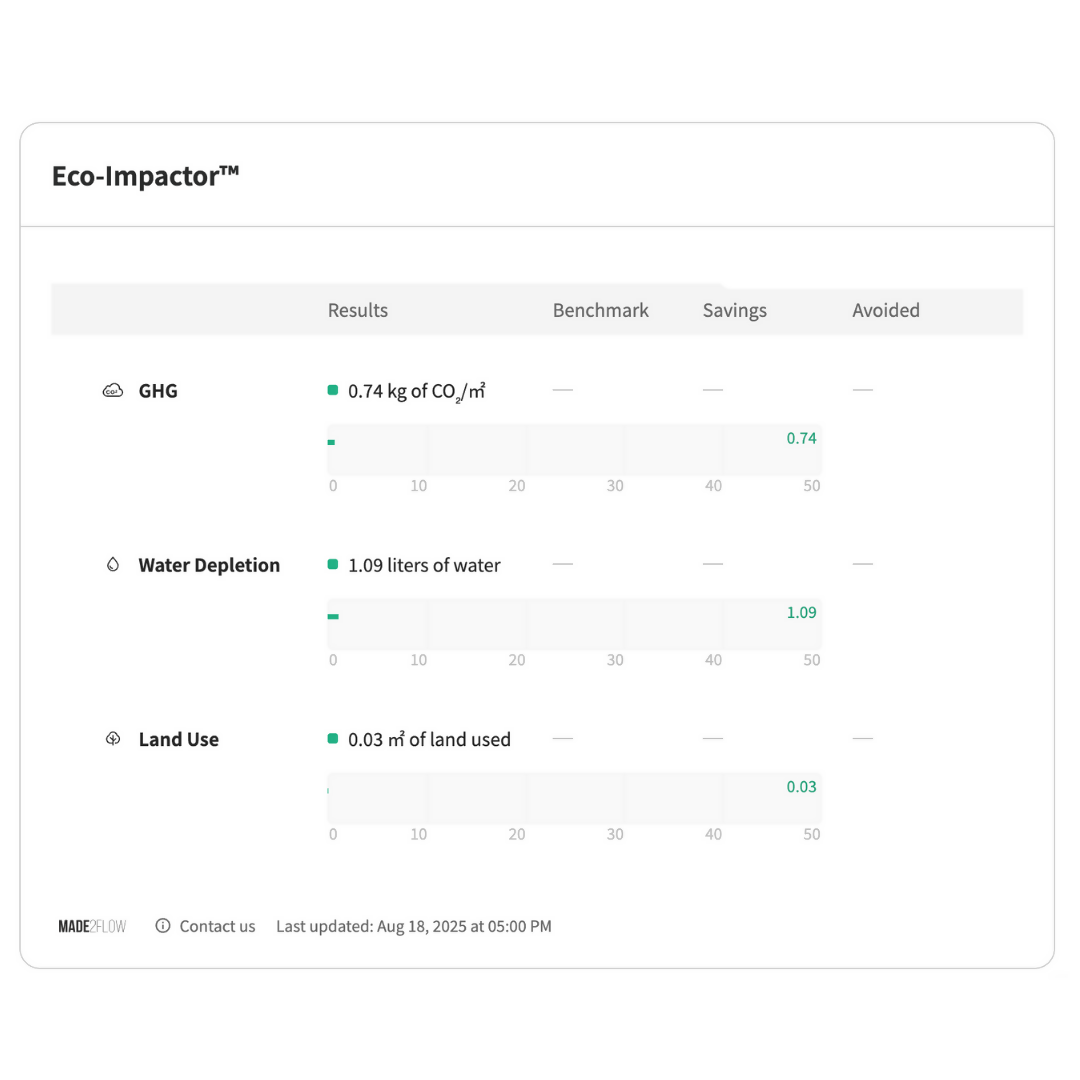Select the Benchmark column header
This screenshot has width=1080, height=1080.
pyautogui.click(x=601, y=311)
